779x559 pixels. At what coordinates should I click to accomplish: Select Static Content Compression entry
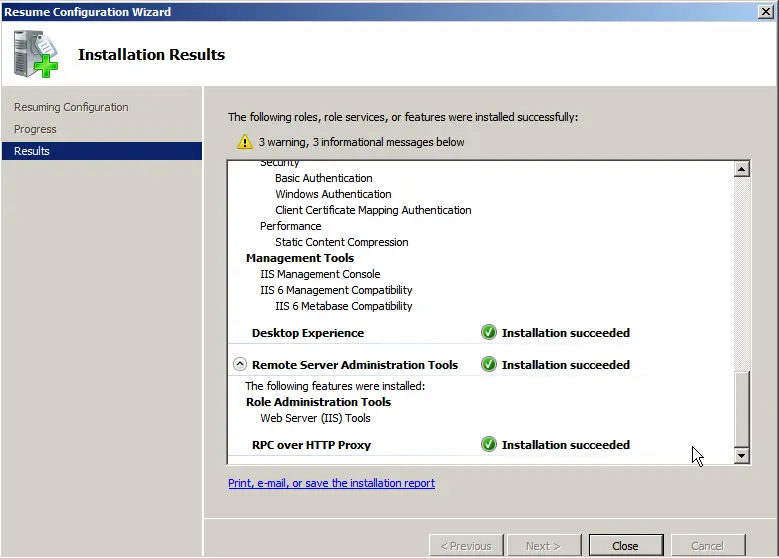pyautogui.click(x=341, y=242)
